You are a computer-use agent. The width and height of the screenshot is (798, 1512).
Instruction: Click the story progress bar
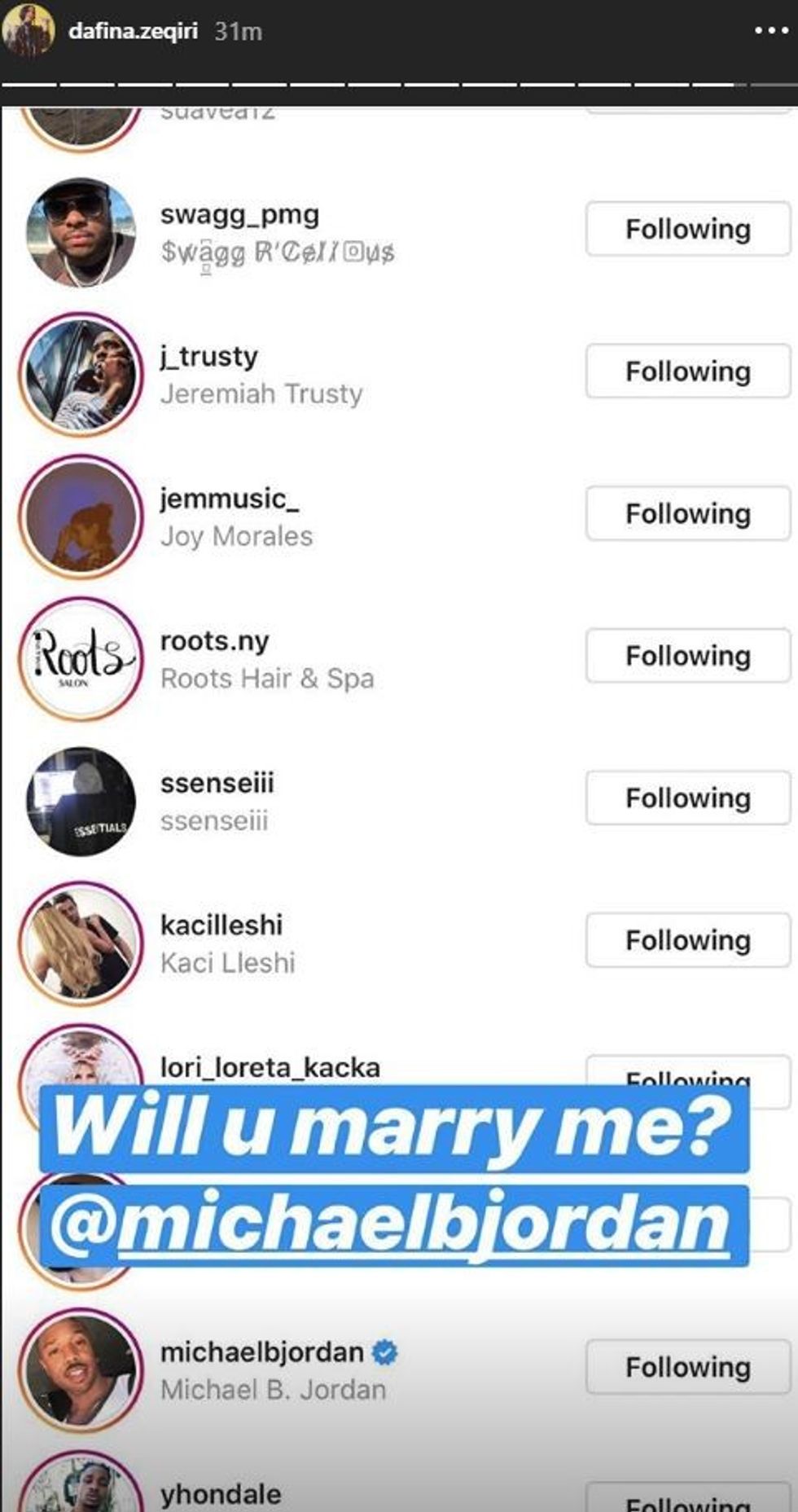[x=399, y=84]
